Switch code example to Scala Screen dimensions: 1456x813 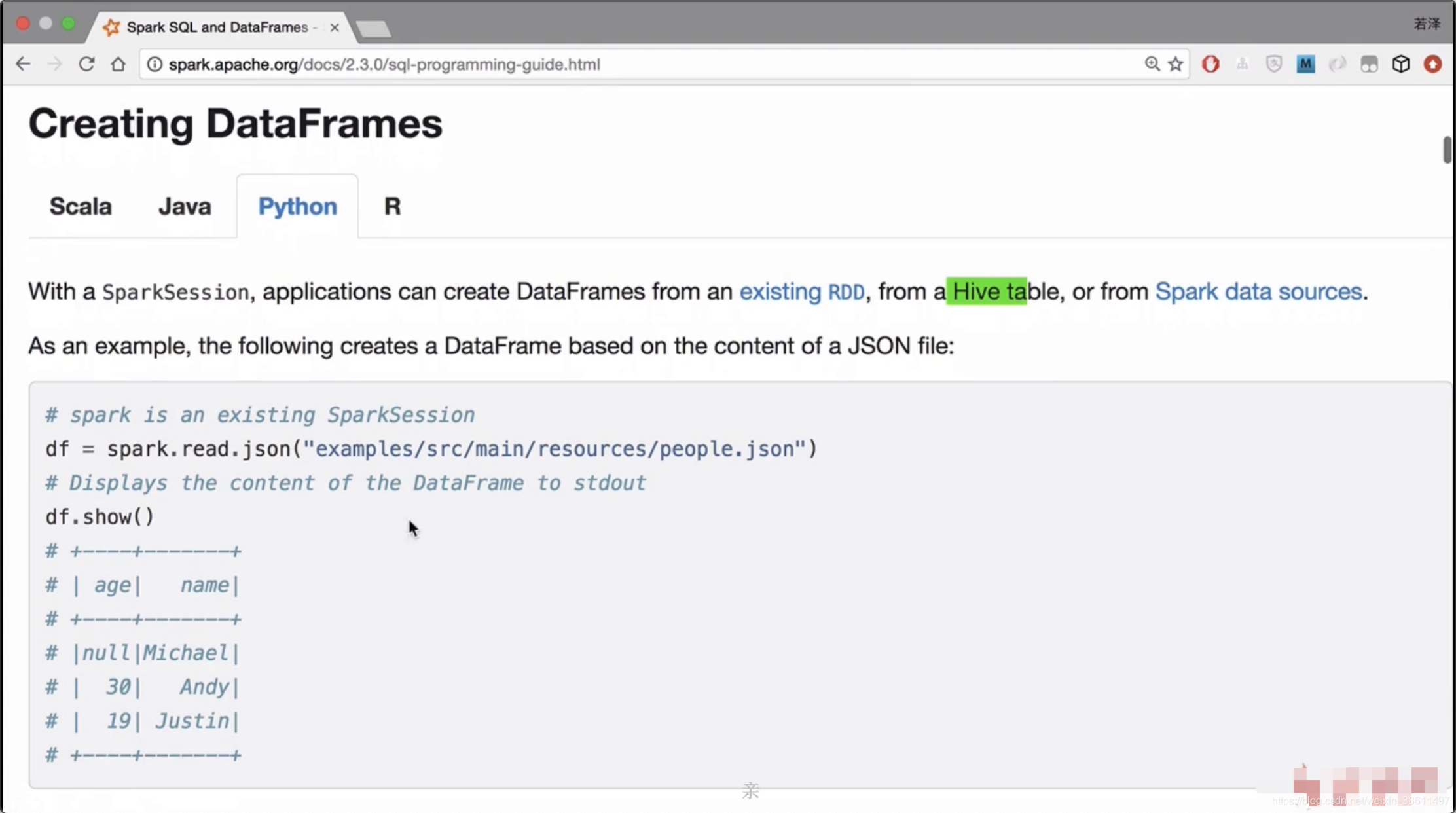81,206
